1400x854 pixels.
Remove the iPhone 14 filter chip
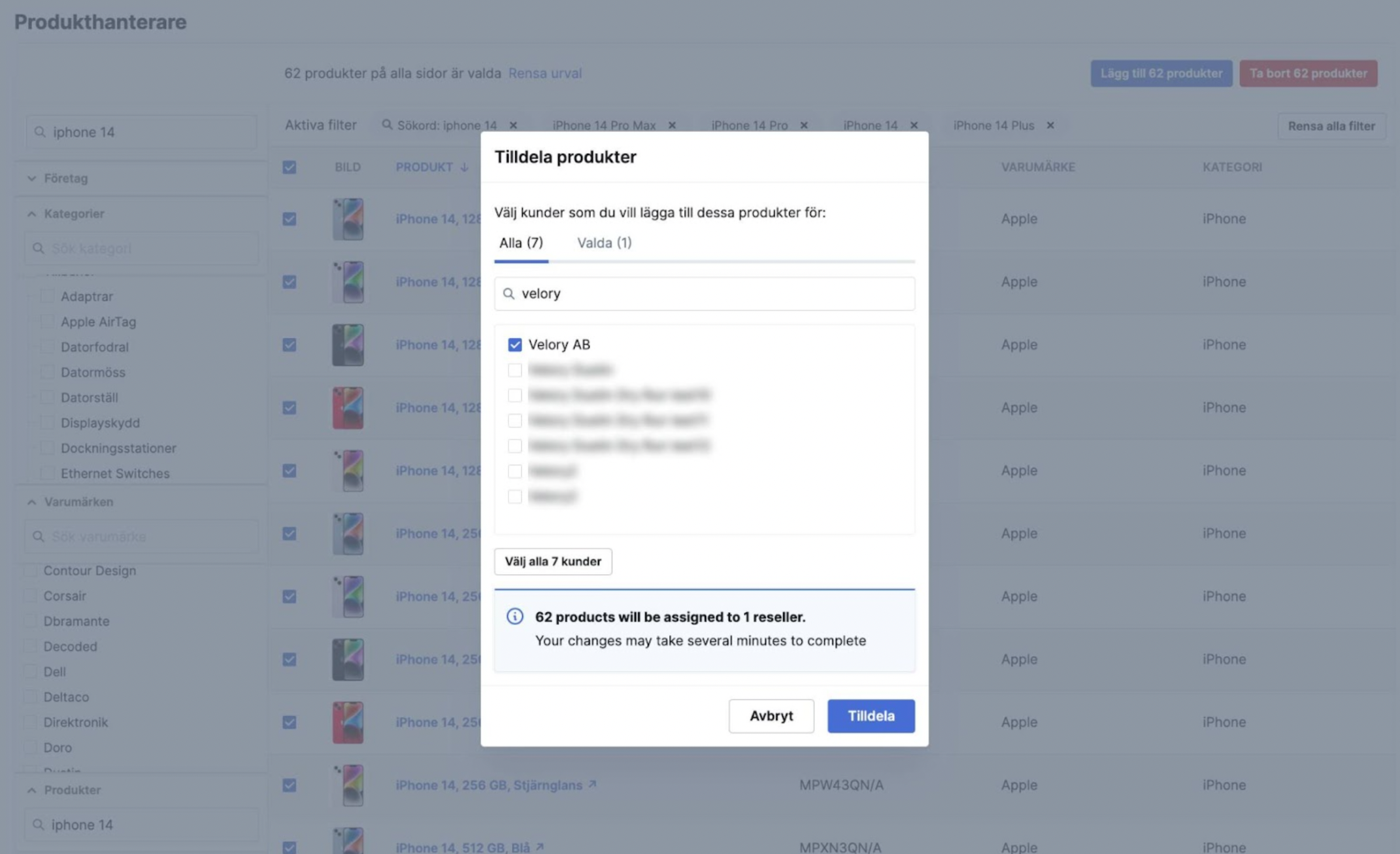(x=914, y=125)
